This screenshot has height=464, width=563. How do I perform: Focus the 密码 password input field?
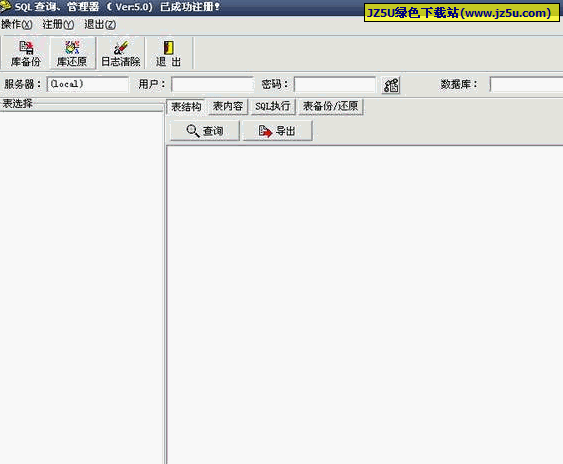[x=335, y=84]
